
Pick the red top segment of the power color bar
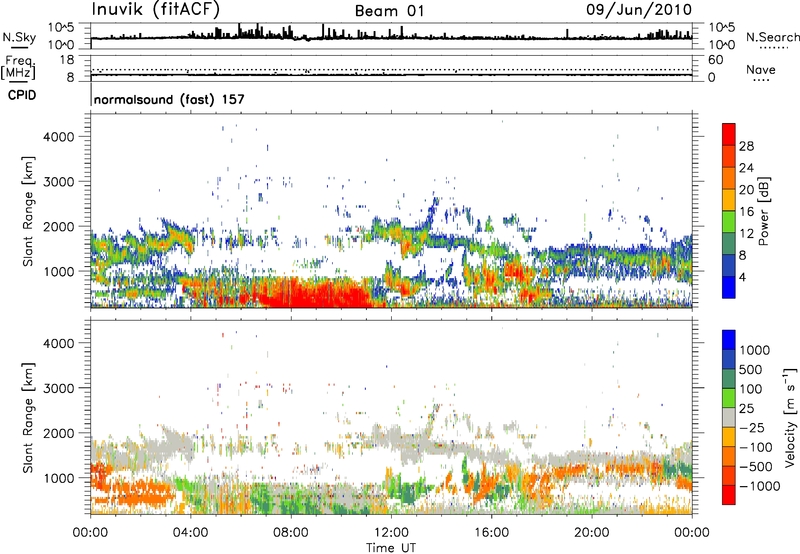729,134
